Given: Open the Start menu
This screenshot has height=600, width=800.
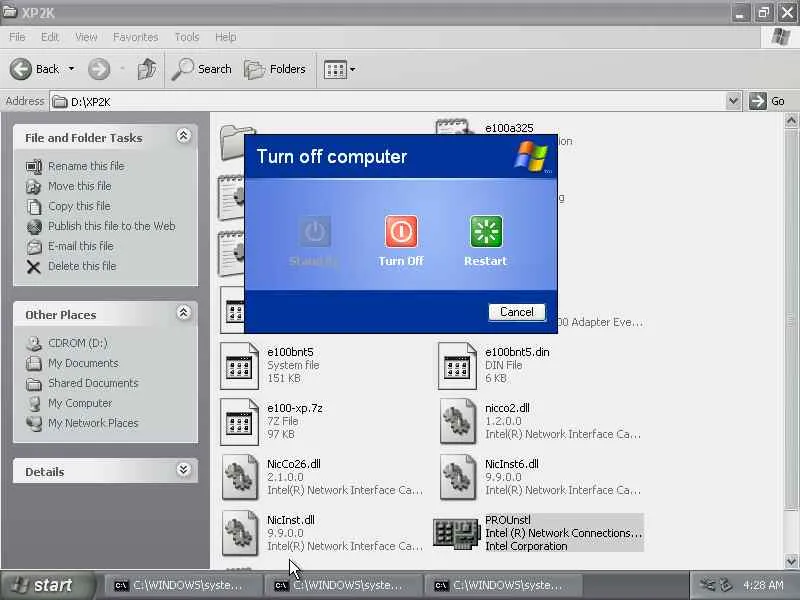Looking at the screenshot, I should coord(46,585).
